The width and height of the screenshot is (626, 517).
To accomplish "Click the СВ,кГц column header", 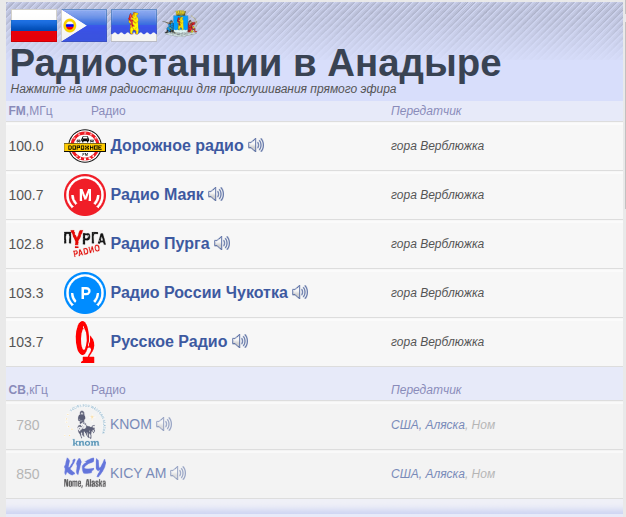I will [x=28, y=390].
